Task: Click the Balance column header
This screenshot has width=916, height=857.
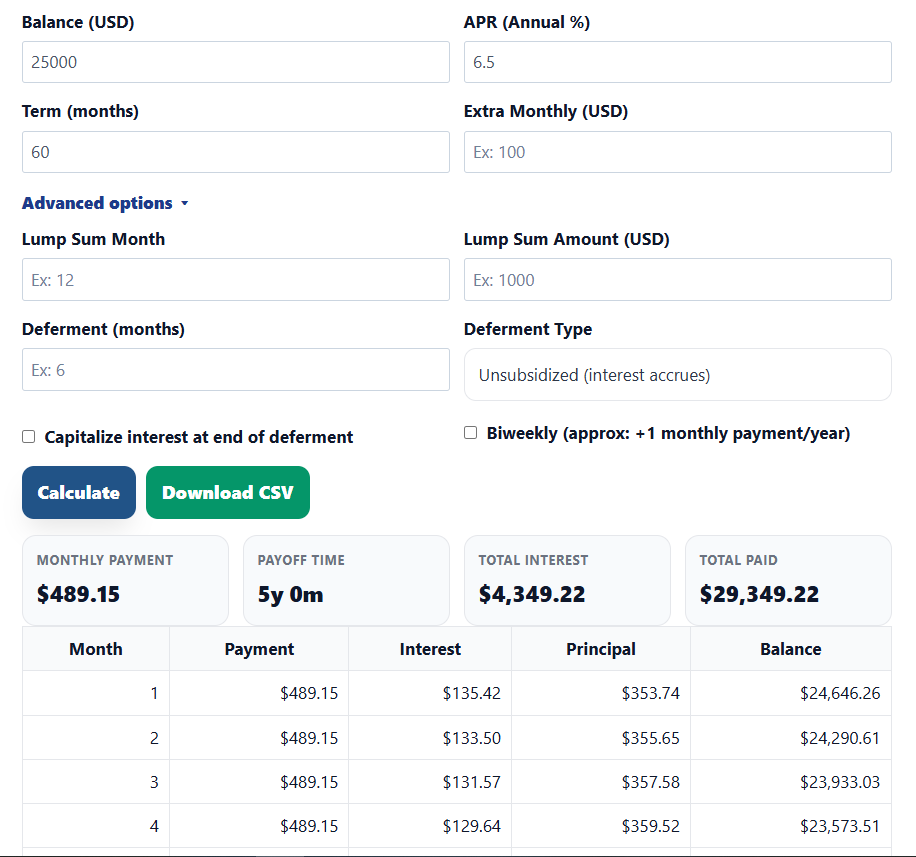Action: pos(790,649)
